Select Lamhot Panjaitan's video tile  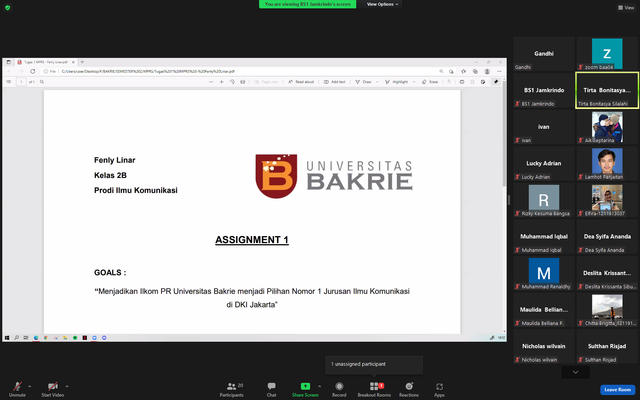[x=607, y=163]
